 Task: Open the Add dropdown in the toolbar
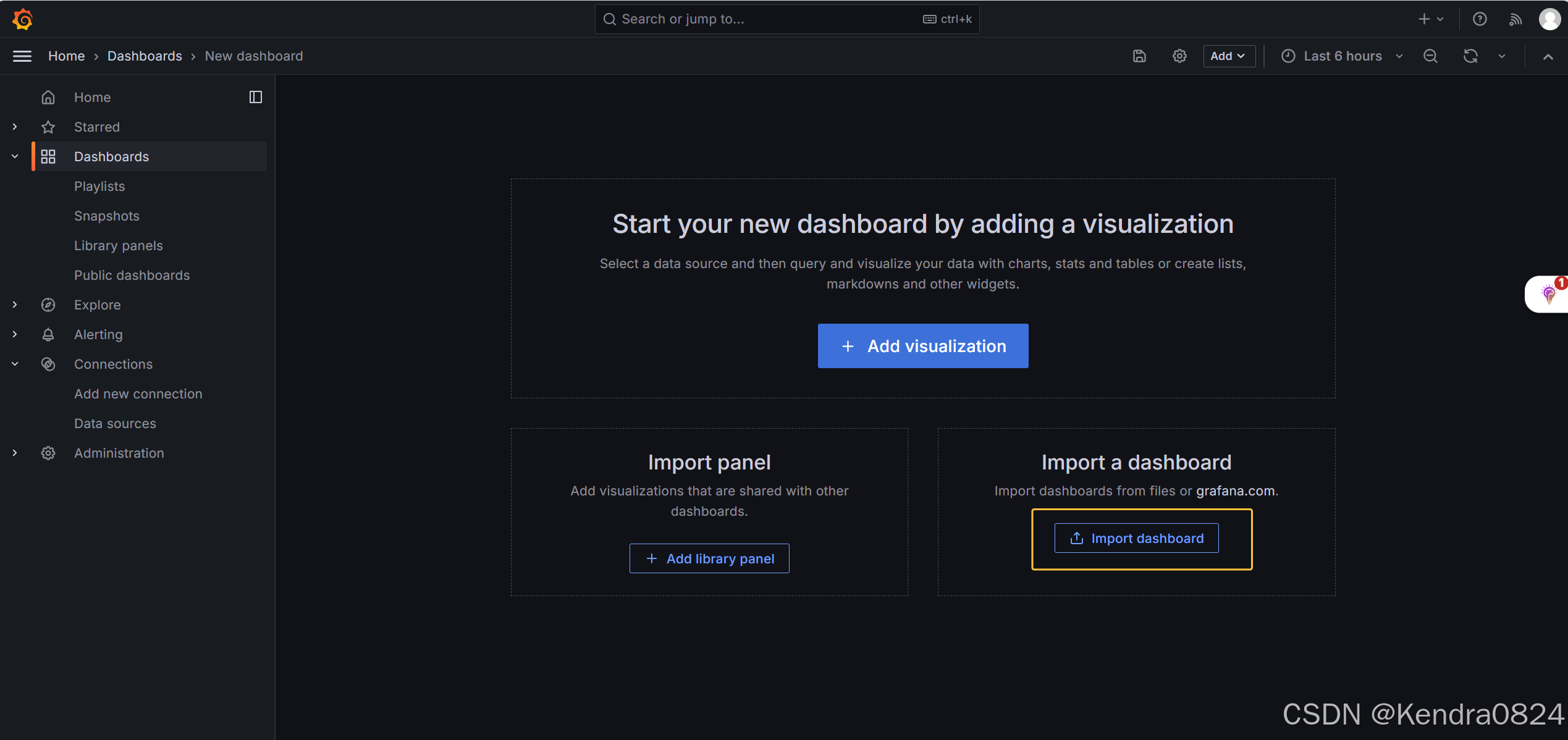[x=1228, y=56]
